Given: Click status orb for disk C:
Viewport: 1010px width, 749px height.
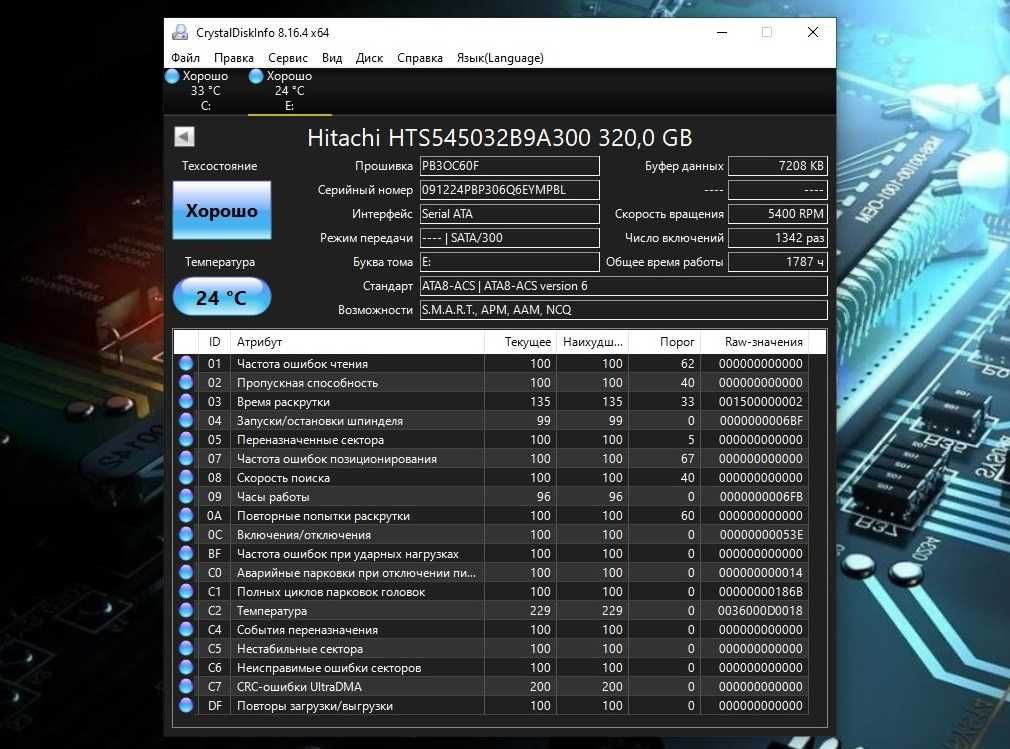Looking at the screenshot, I should pos(172,76).
